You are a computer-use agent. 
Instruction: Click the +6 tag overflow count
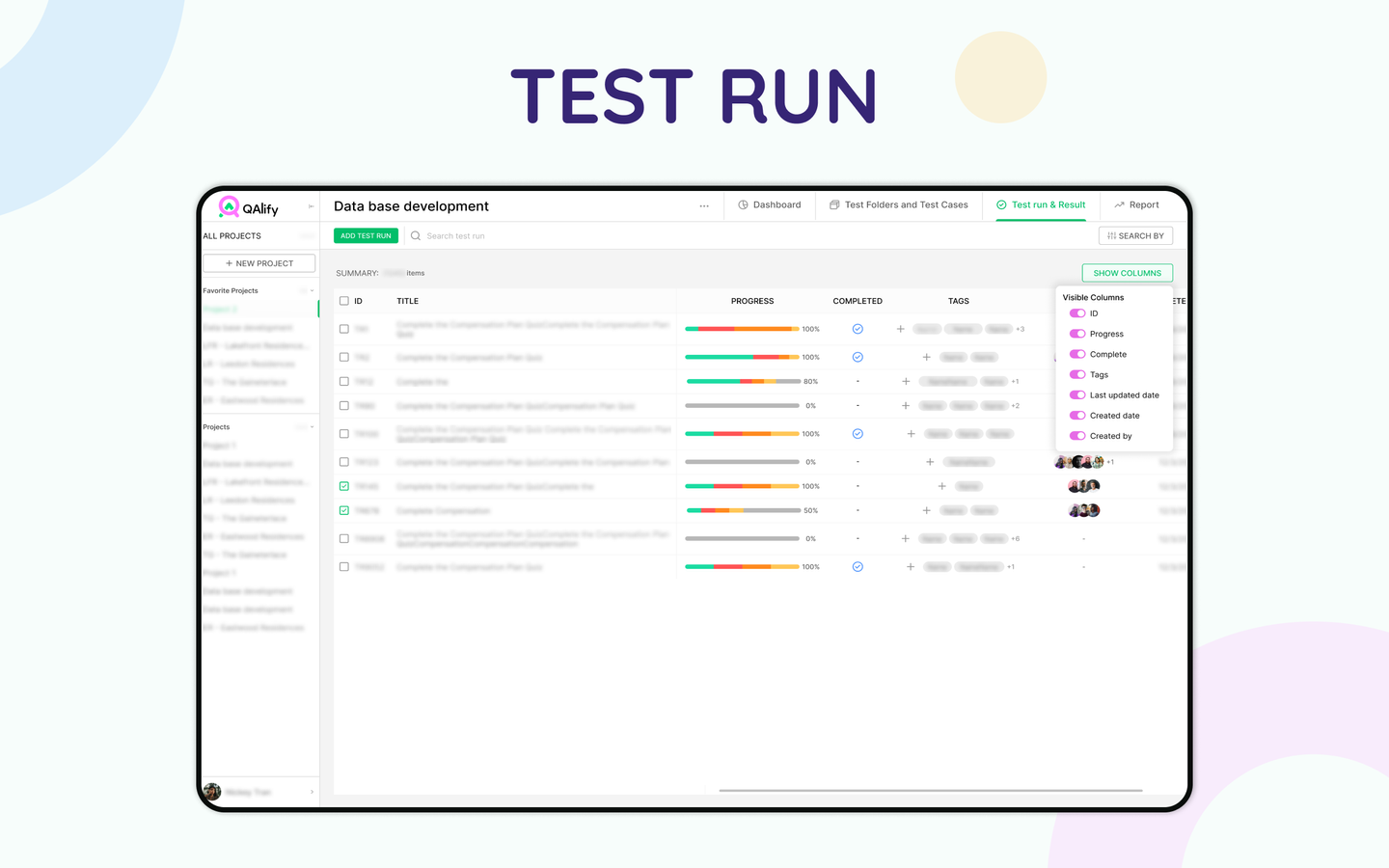(x=1016, y=538)
